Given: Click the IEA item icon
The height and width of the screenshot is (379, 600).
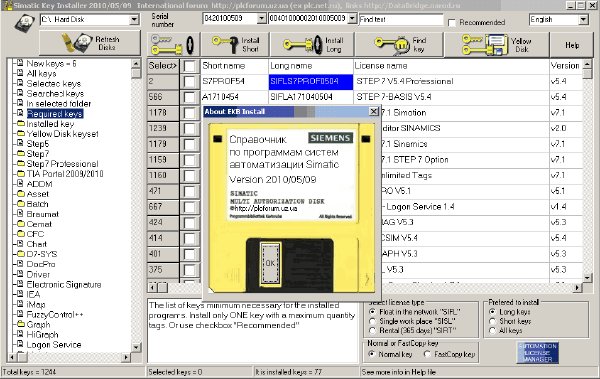Looking at the screenshot, I should [x=21, y=294].
